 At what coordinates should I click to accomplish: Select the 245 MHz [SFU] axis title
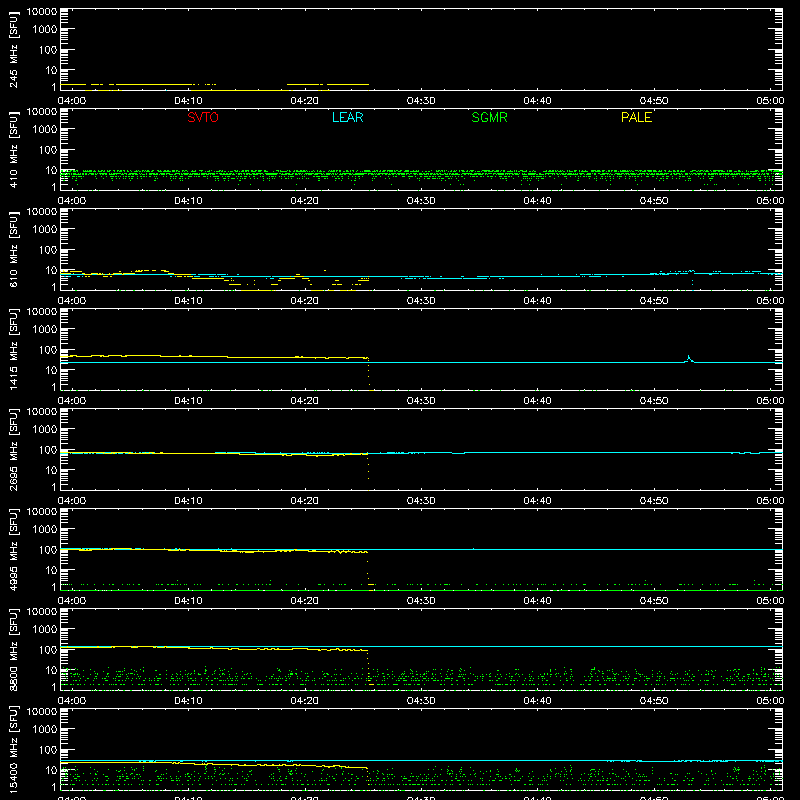[13, 49]
